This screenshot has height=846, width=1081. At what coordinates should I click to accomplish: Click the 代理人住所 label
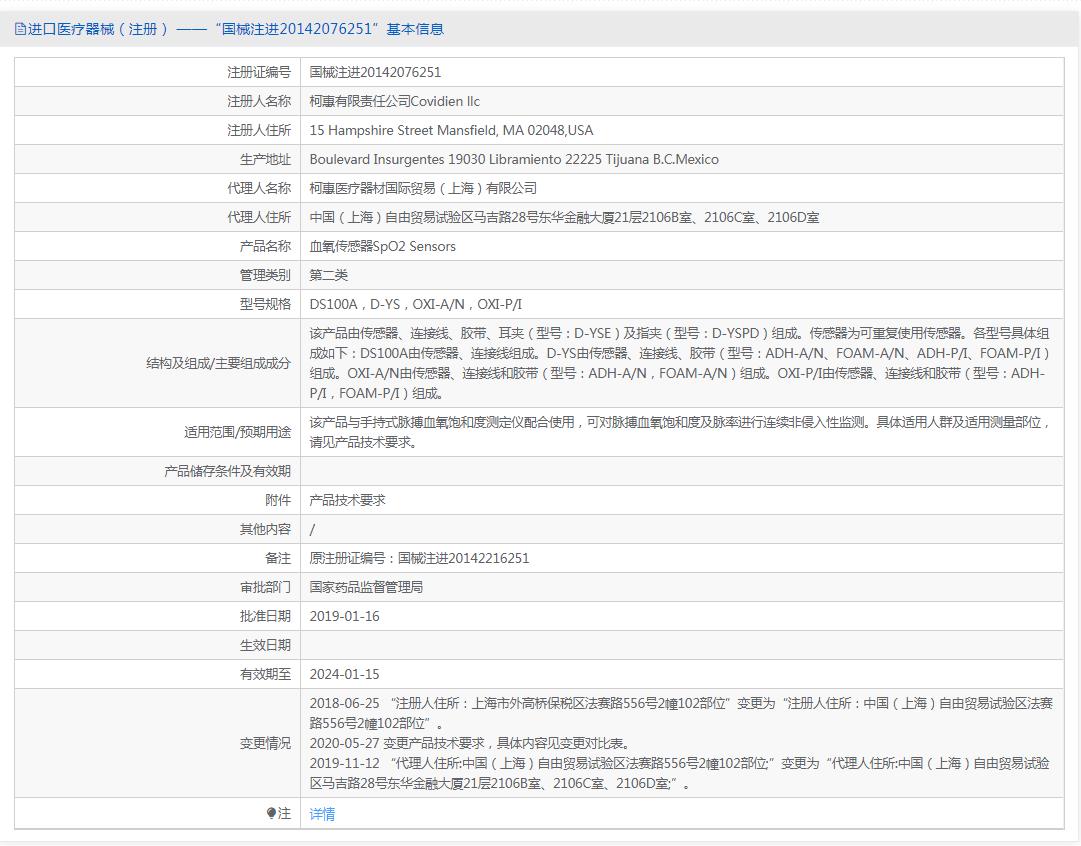pos(259,217)
